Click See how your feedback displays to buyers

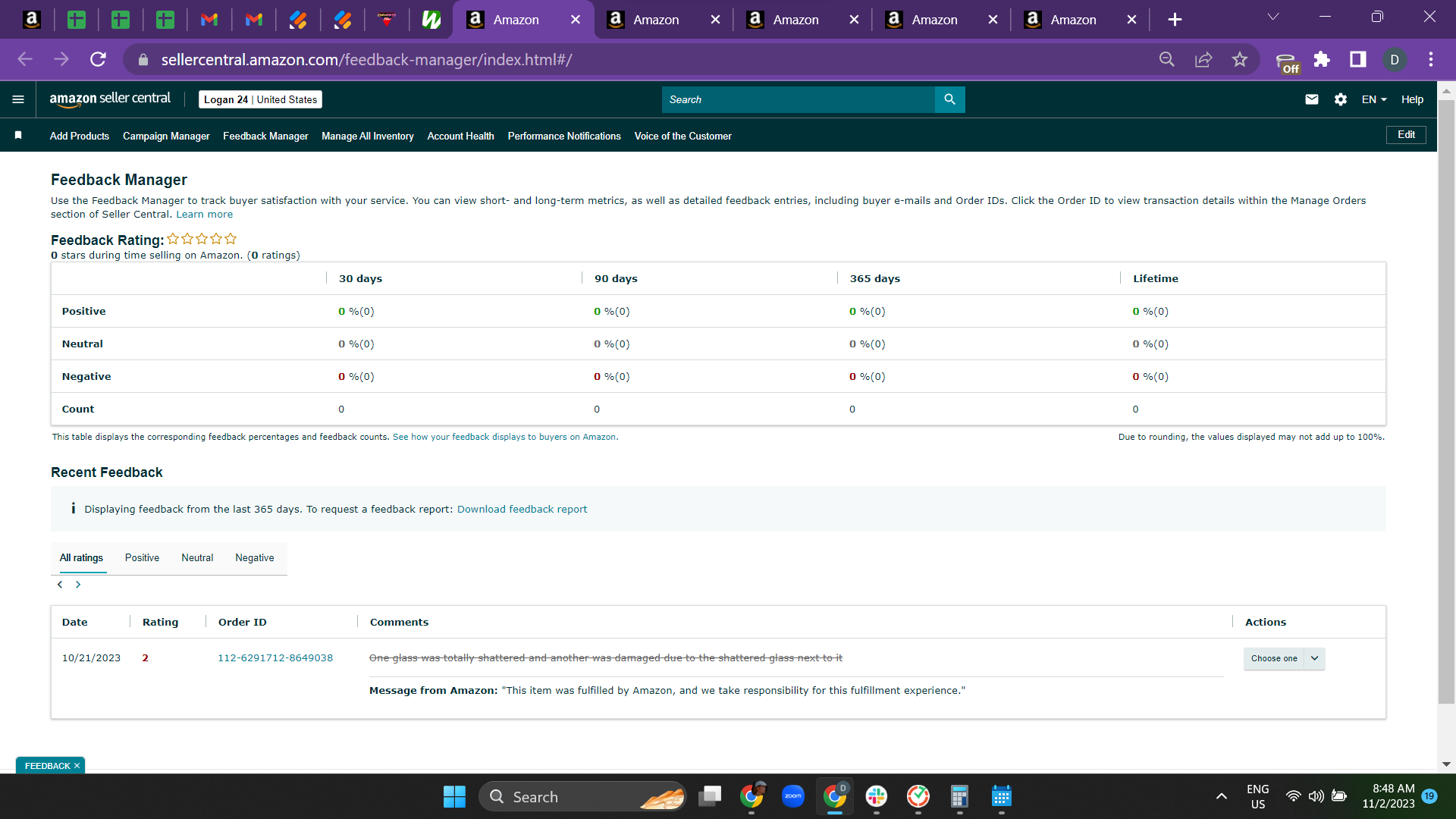[x=505, y=438]
